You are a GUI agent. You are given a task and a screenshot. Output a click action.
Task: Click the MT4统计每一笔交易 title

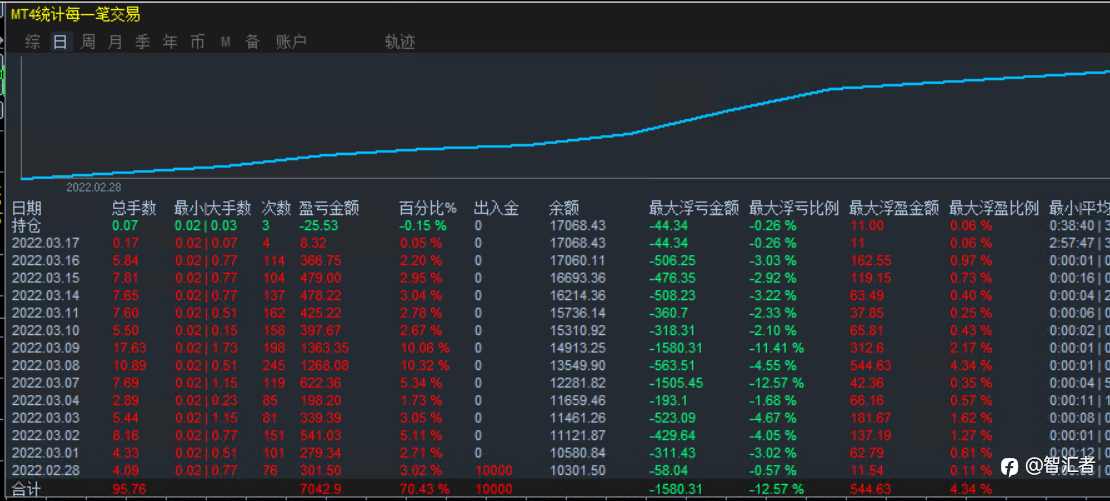point(75,15)
